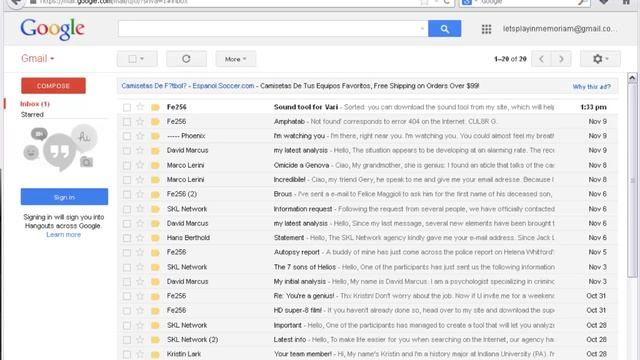Click importance marker on 'Re: You're a genius!' email

155,296
